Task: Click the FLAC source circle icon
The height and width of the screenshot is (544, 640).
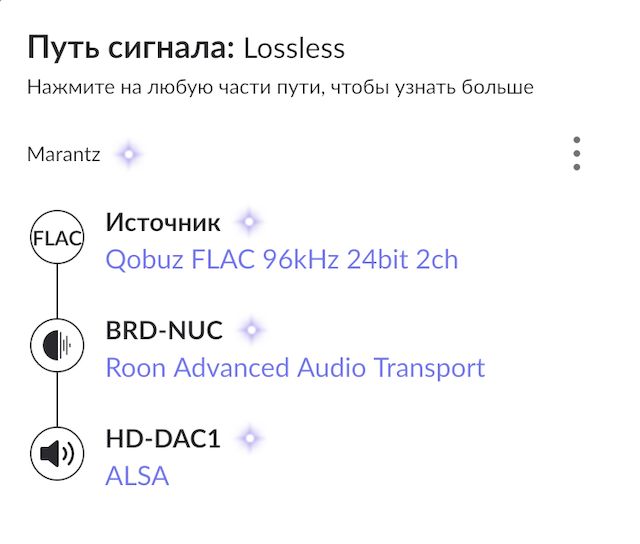Action: pyautogui.click(x=57, y=239)
